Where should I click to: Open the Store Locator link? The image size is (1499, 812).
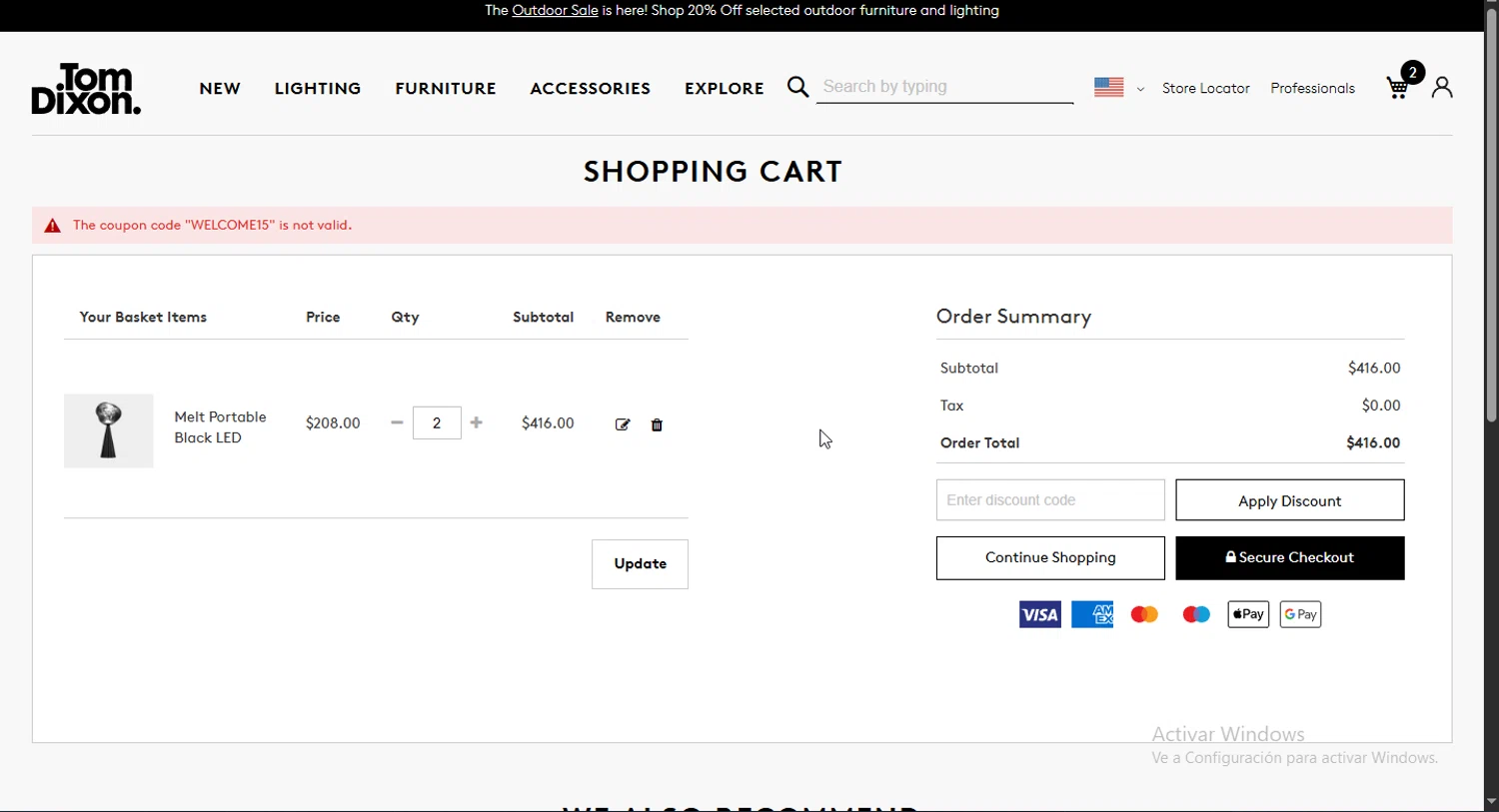(1206, 88)
